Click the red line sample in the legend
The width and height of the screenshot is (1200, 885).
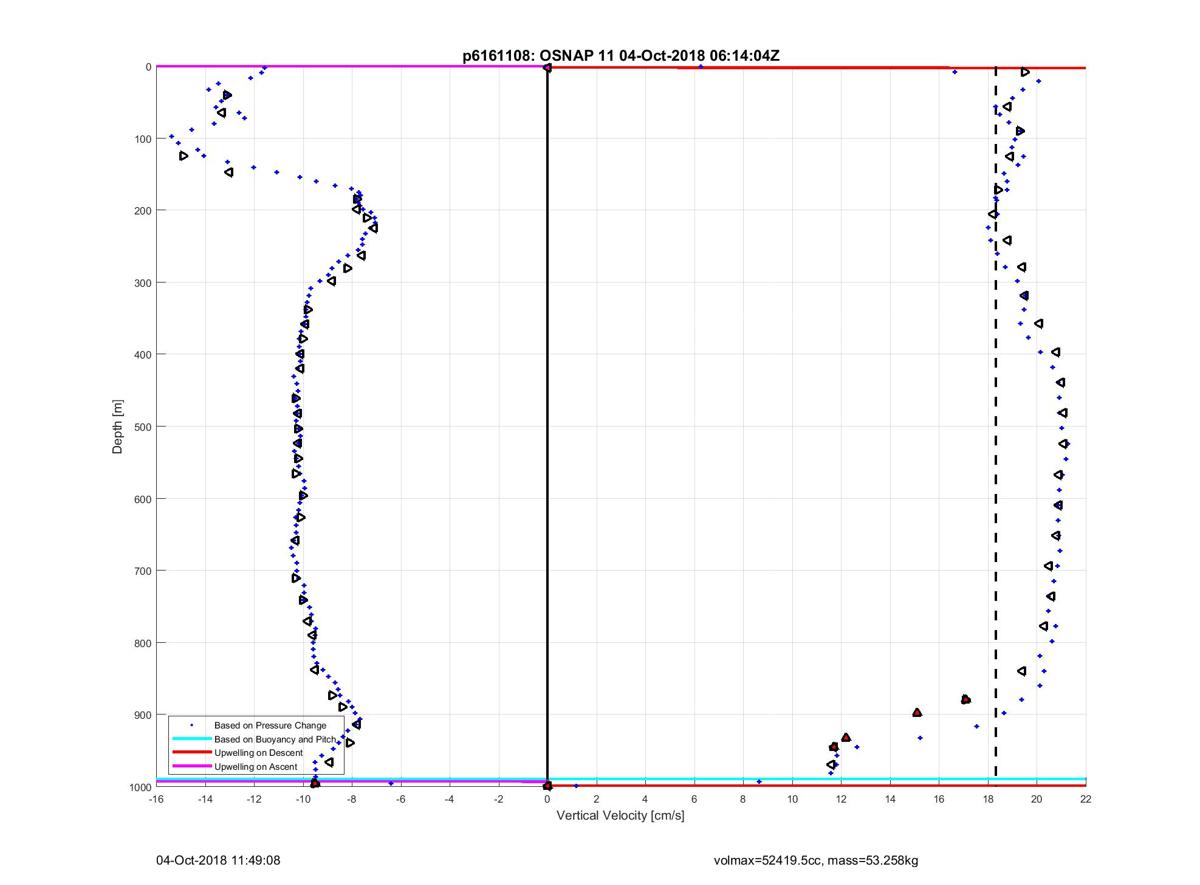191,752
